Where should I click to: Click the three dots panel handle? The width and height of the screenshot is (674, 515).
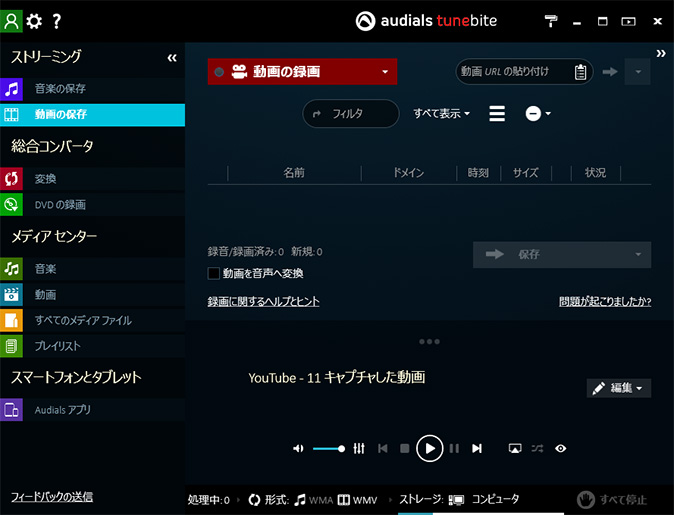429,341
